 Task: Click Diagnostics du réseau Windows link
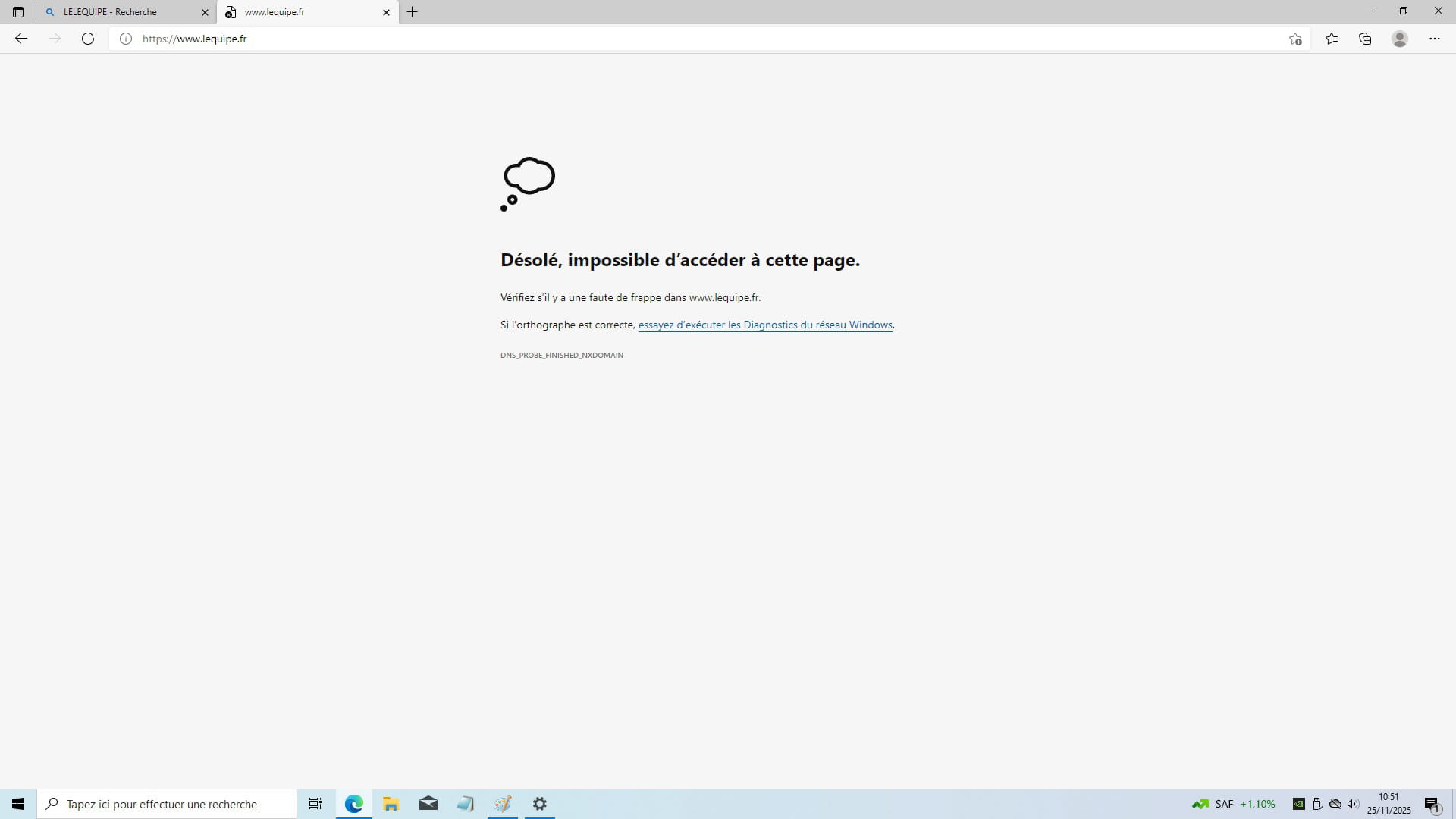pyautogui.click(x=764, y=325)
